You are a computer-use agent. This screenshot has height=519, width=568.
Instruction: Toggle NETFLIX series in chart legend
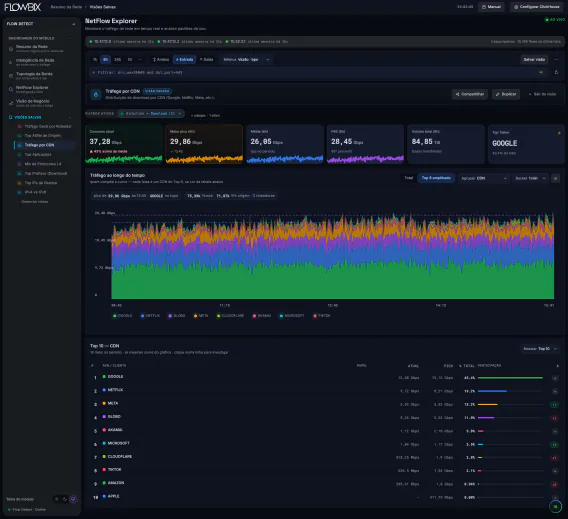[150, 315]
